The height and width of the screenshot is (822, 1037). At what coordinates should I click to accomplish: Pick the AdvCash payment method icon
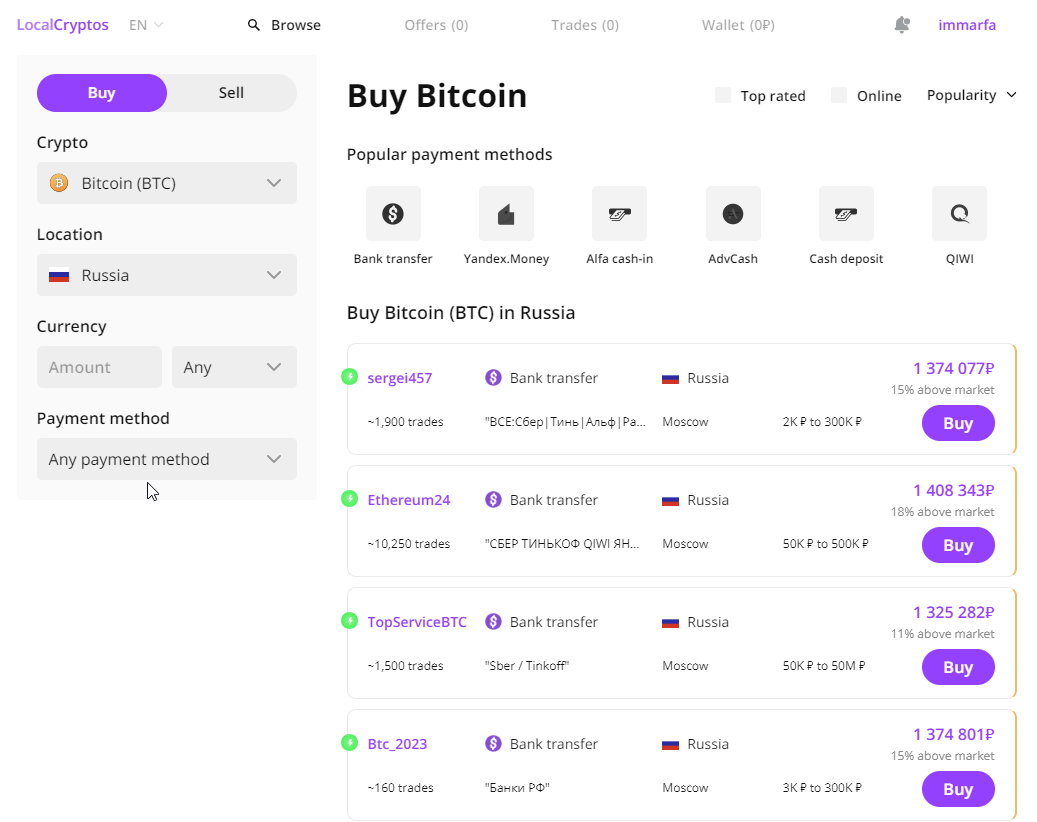733,213
